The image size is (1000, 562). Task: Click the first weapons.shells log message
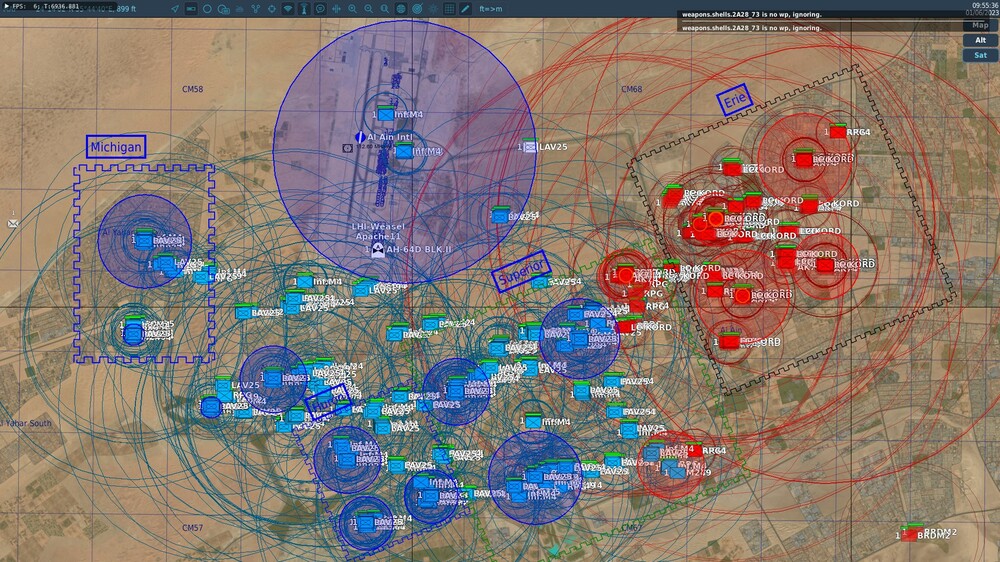coord(752,14)
